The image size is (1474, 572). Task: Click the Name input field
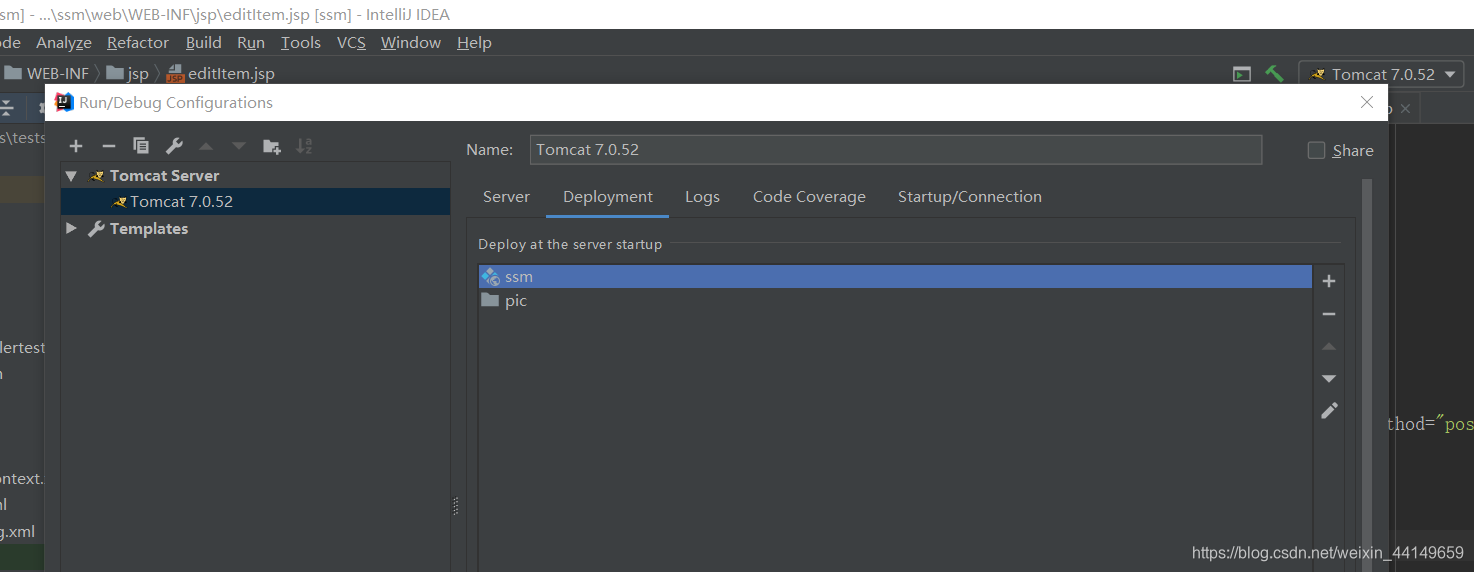pyautogui.click(x=895, y=150)
